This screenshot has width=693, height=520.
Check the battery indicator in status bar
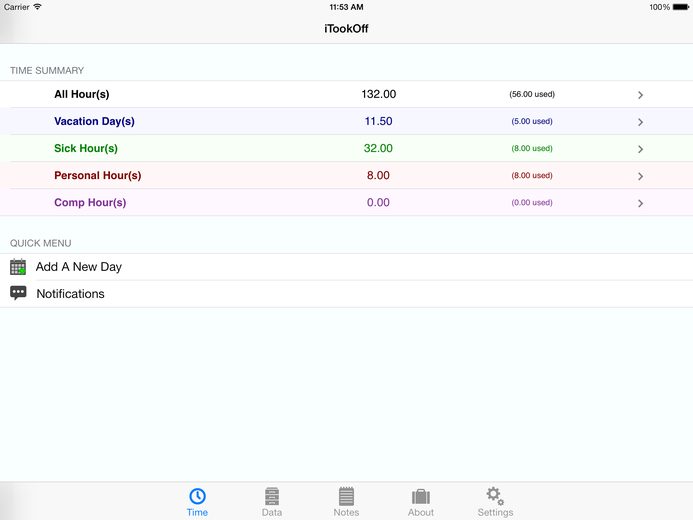coord(681,7)
